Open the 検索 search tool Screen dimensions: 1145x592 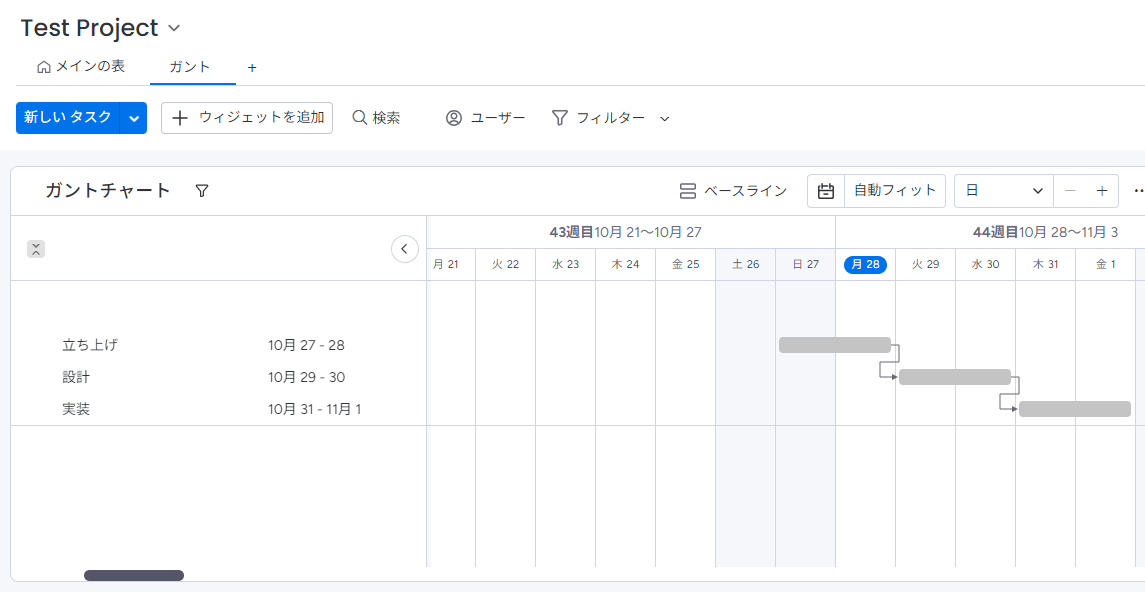(376, 118)
